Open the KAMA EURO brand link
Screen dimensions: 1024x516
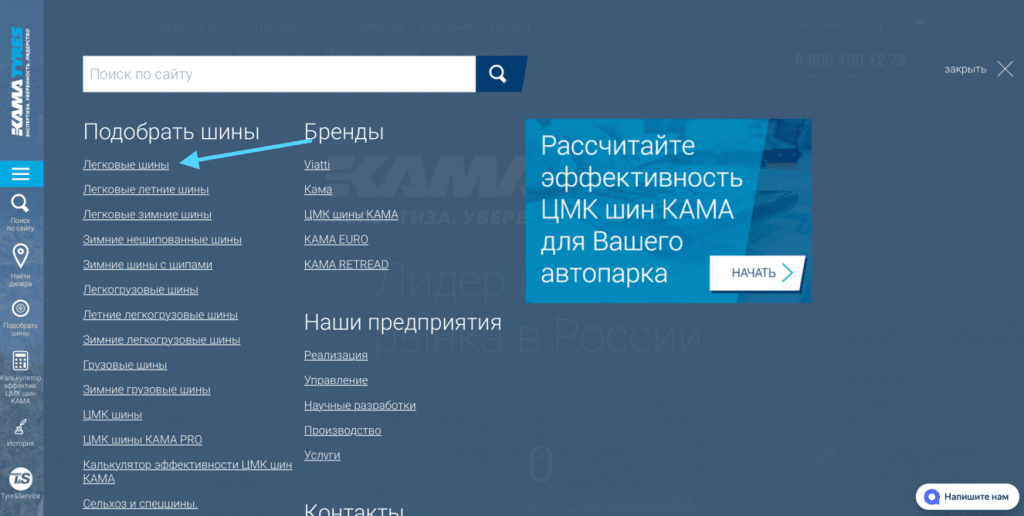coord(336,240)
